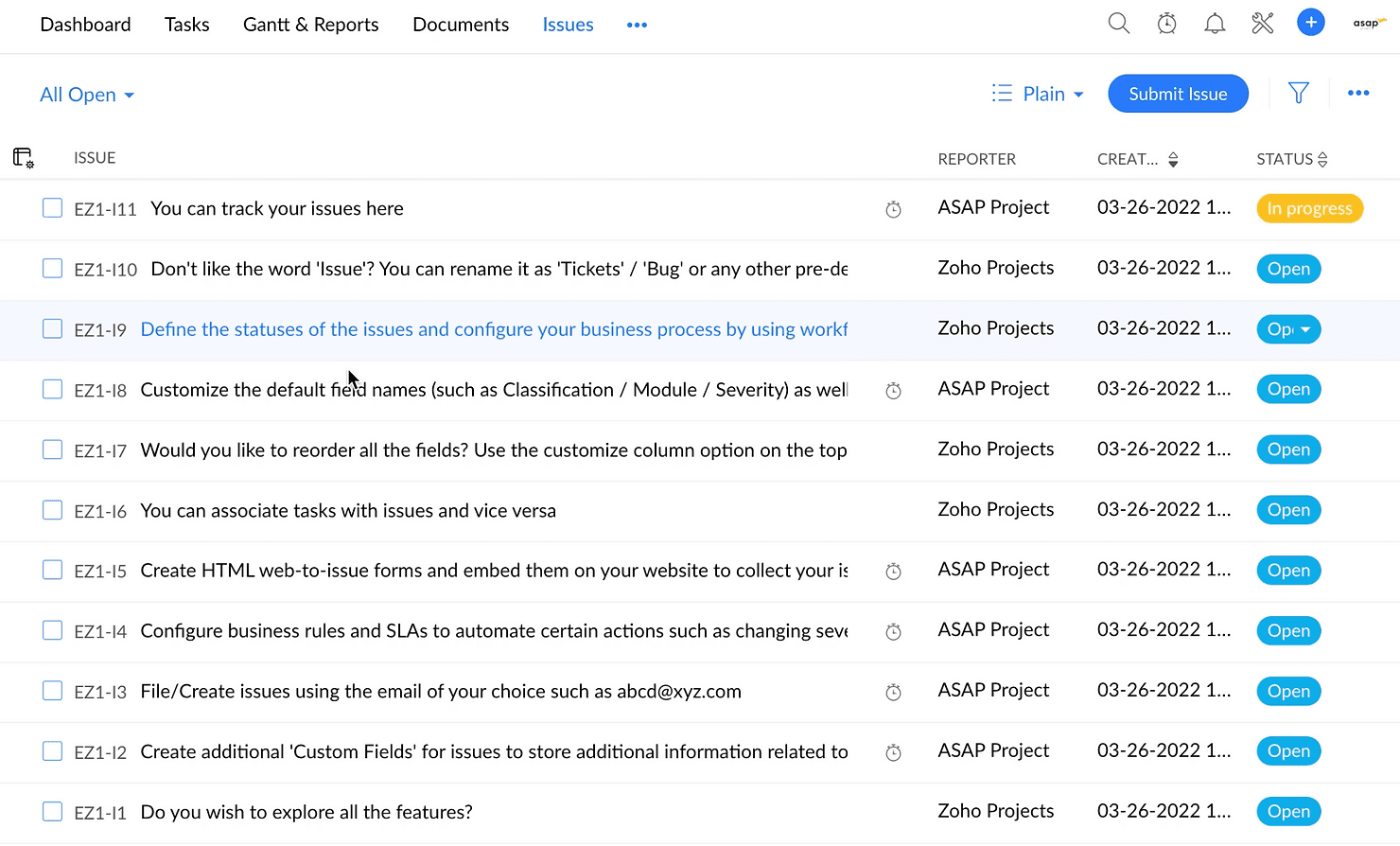This screenshot has height=846, width=1400.
Task: Click the blue plus quick-add icon
Action: click(1310, 23)
